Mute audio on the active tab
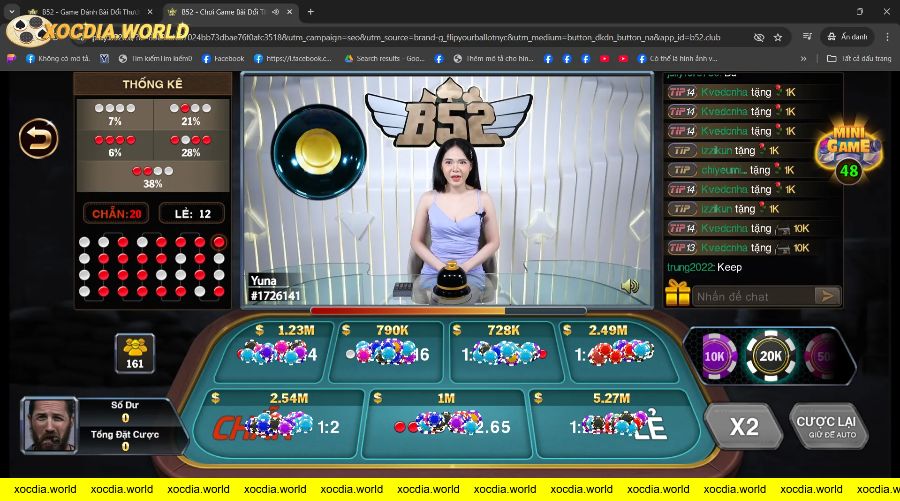This screenshot has height=501, width=900. click(x=276, y=11)
